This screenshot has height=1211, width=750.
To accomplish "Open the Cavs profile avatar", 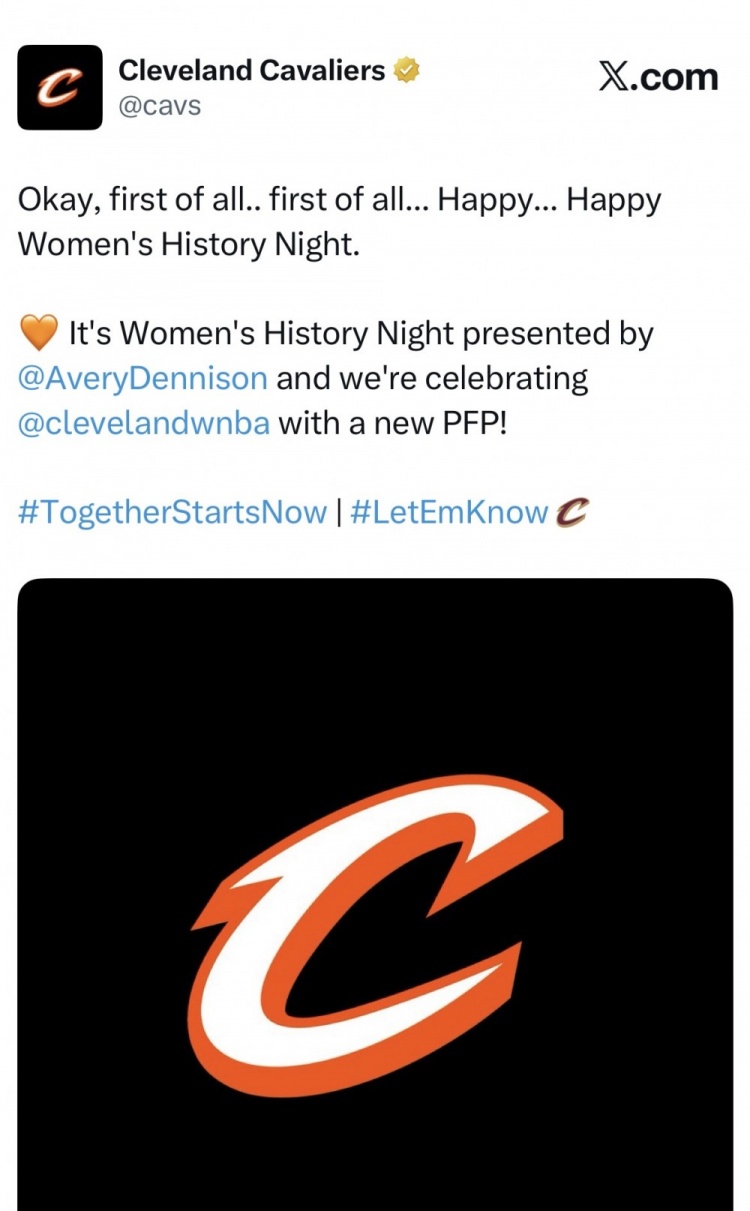I will [x=60, y=87].
